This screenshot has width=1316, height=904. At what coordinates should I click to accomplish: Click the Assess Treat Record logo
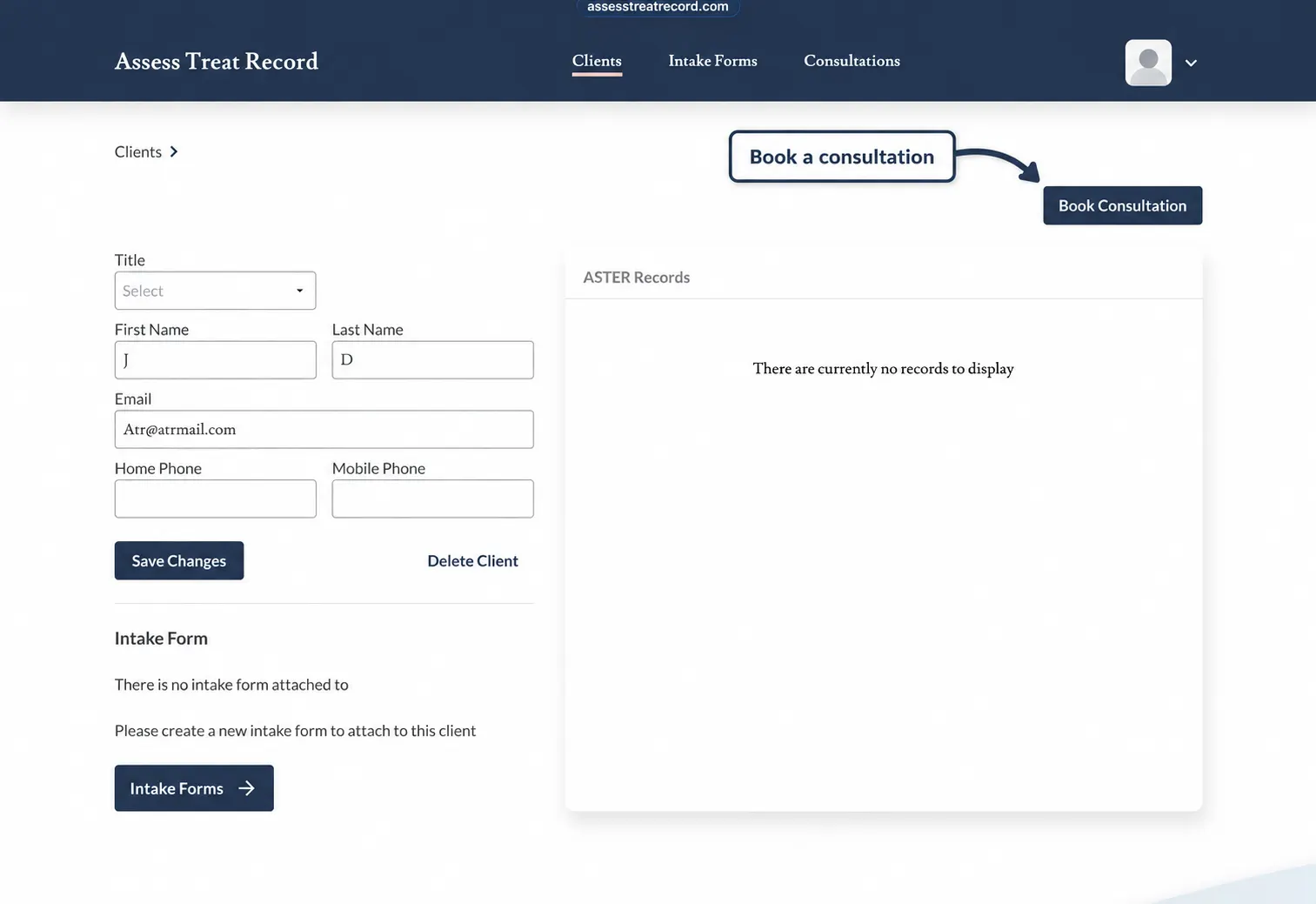point(217,62)
